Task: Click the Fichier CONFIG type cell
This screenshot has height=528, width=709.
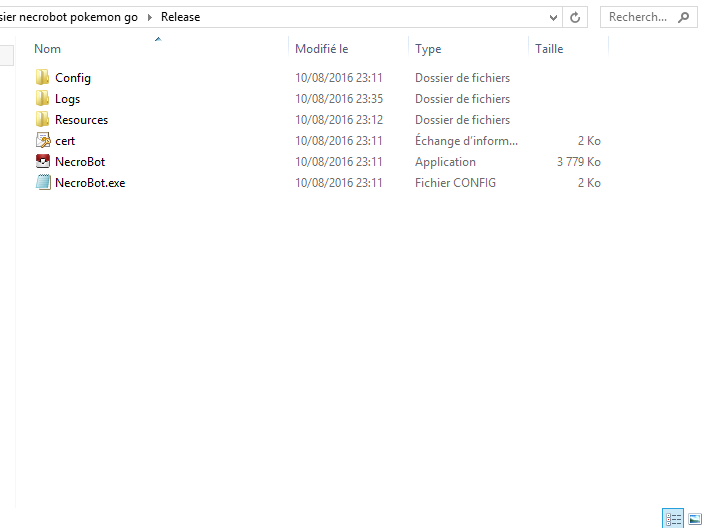Action: pyautogui.click(x=455, y=183)
